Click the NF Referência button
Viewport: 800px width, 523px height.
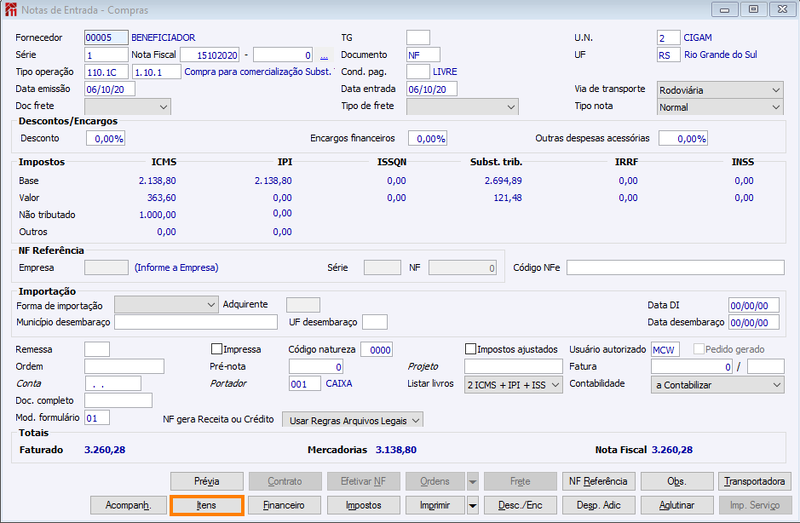tap(598, 481)
